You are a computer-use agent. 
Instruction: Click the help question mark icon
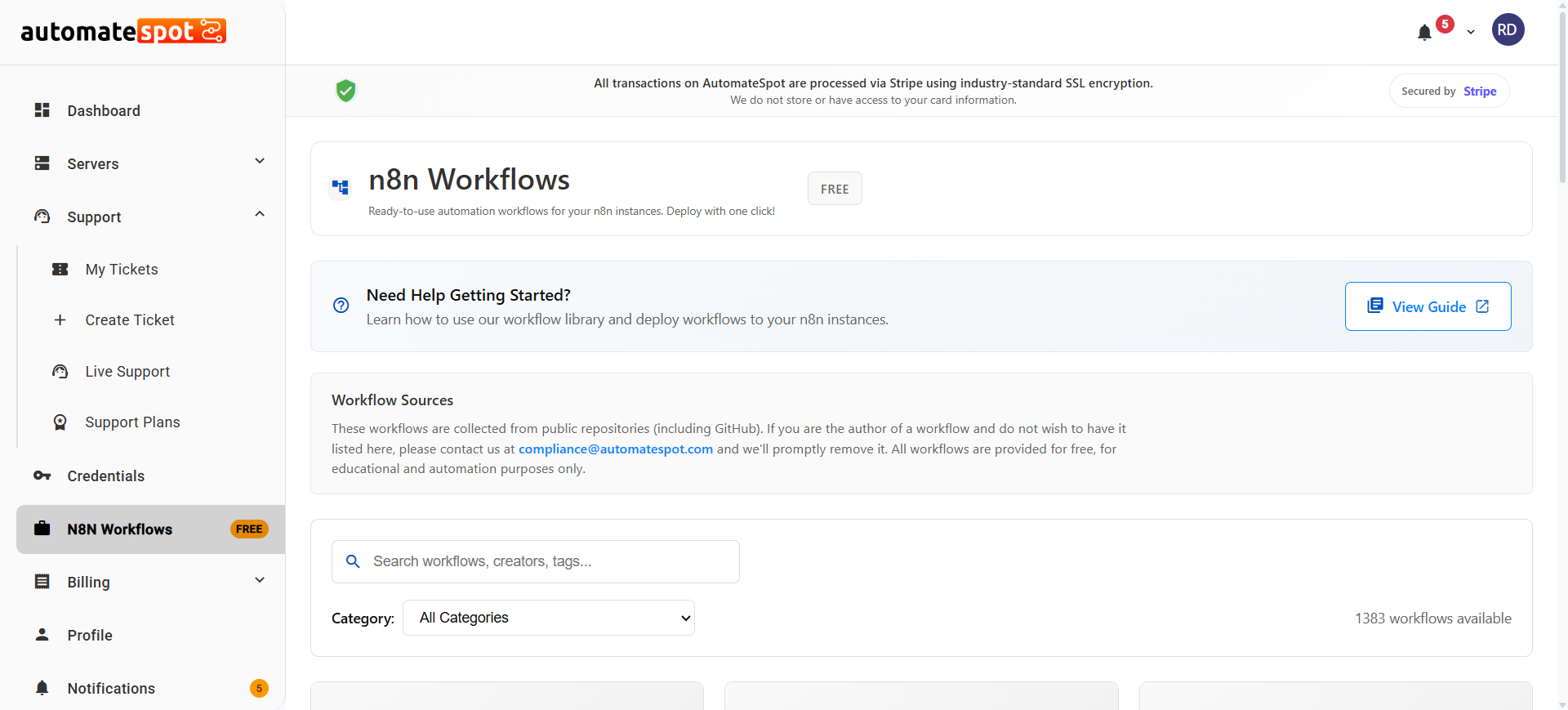(x=341, y=306)
